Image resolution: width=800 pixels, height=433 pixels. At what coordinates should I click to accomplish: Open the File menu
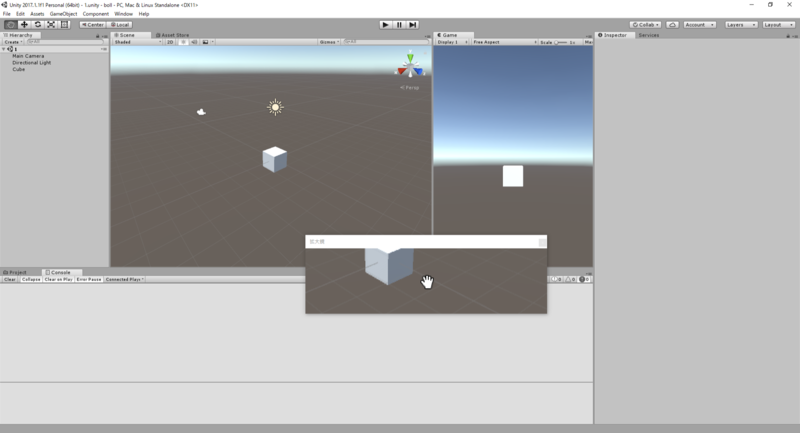point(7,14)
